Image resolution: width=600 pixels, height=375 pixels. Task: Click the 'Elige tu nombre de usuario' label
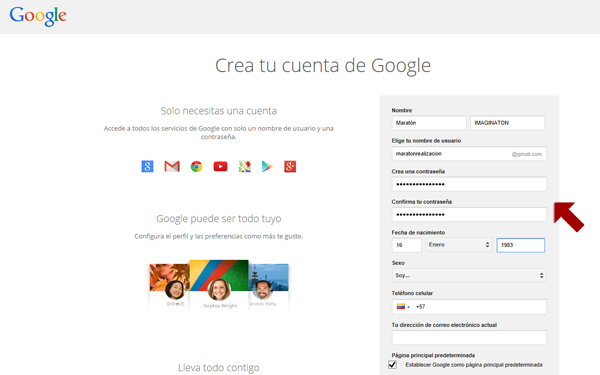(426, 140)
